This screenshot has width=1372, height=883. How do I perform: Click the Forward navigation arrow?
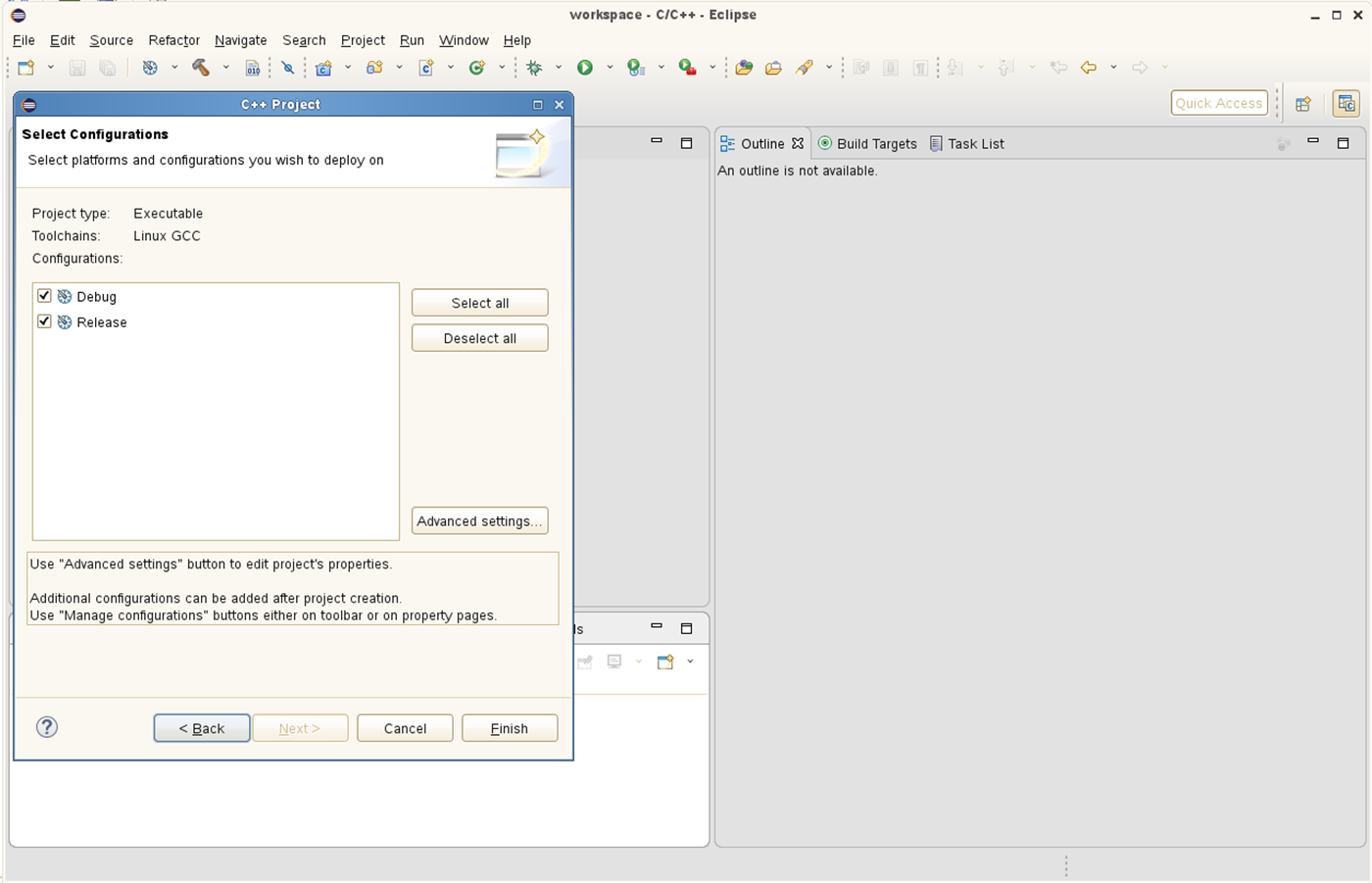(1140, 68)
